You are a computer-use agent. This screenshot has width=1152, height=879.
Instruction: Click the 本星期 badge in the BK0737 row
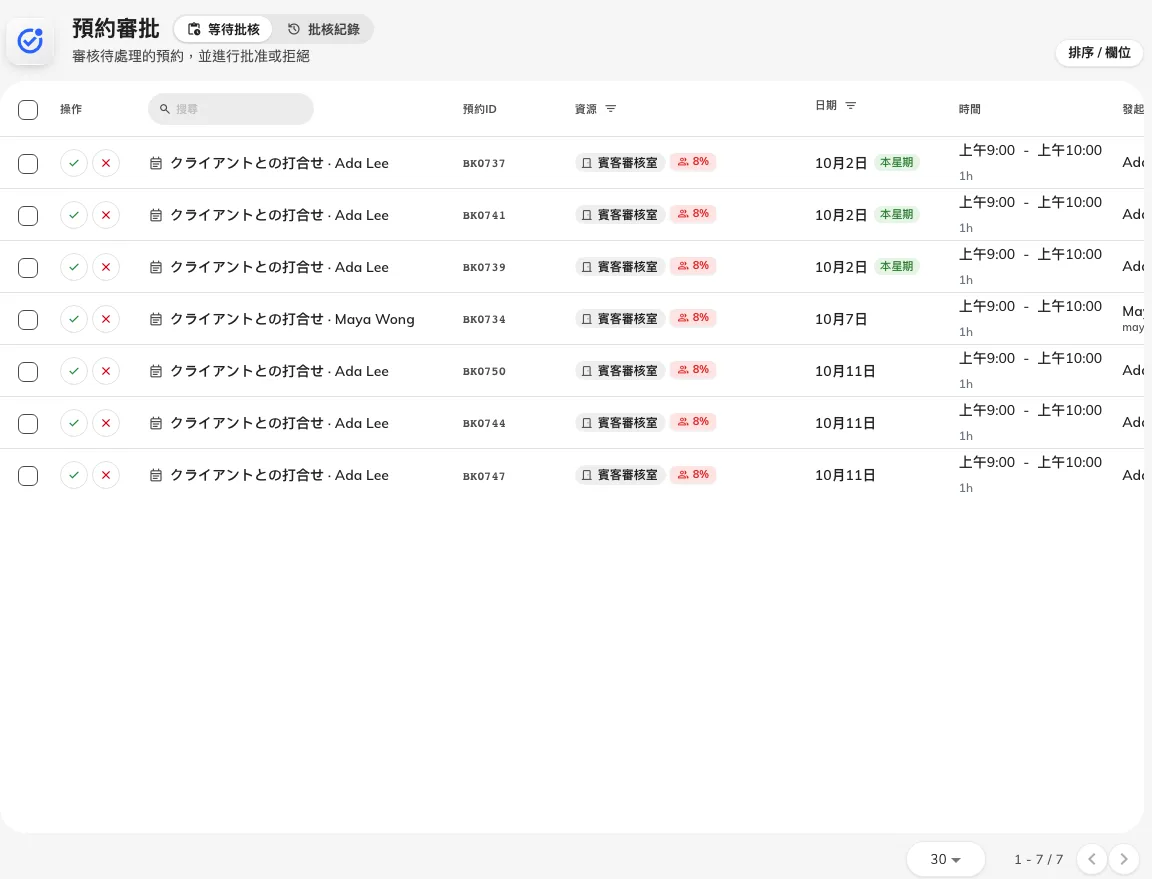pos(896,162)
